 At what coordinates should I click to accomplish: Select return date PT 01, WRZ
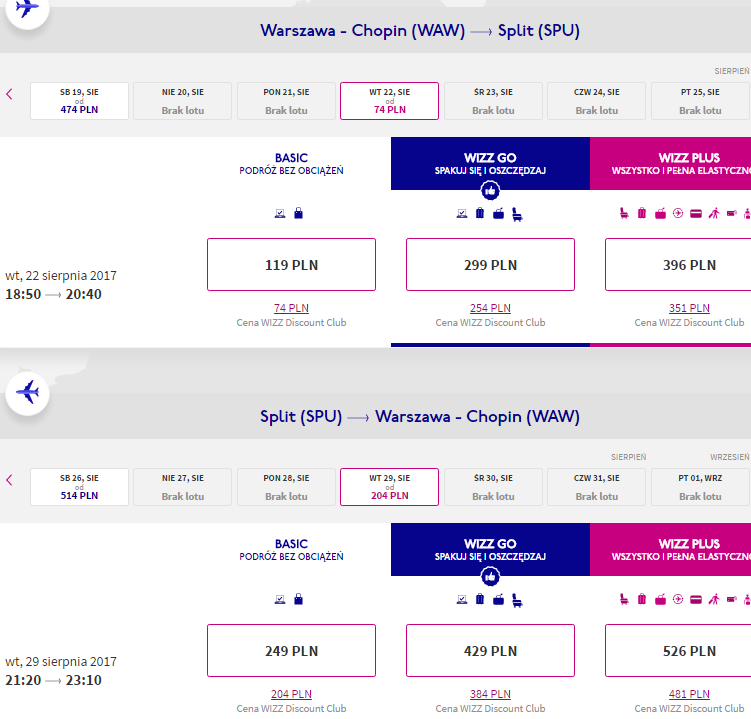pos(700,487)
